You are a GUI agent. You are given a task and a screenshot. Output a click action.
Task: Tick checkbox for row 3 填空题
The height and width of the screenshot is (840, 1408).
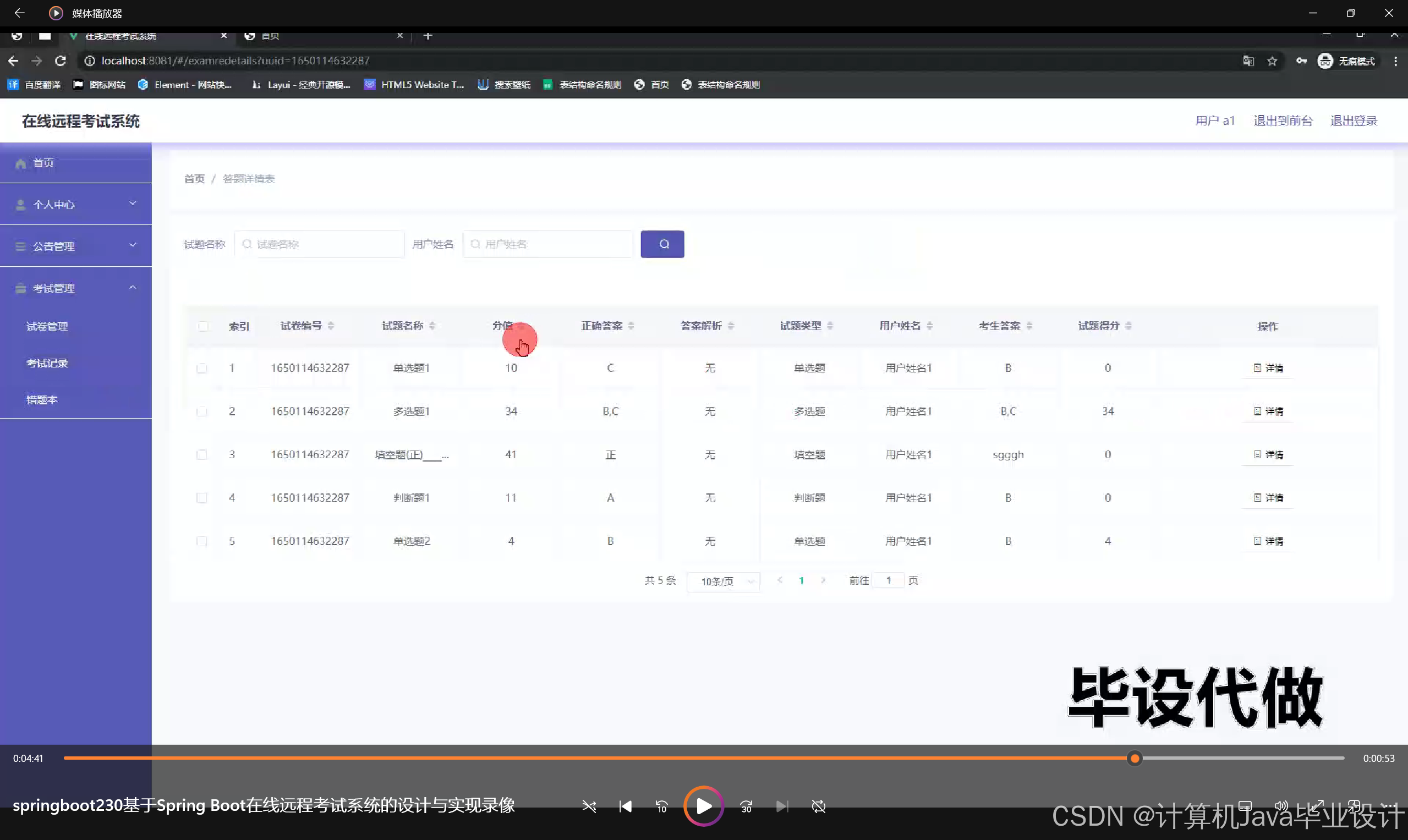tap(201, 455)
